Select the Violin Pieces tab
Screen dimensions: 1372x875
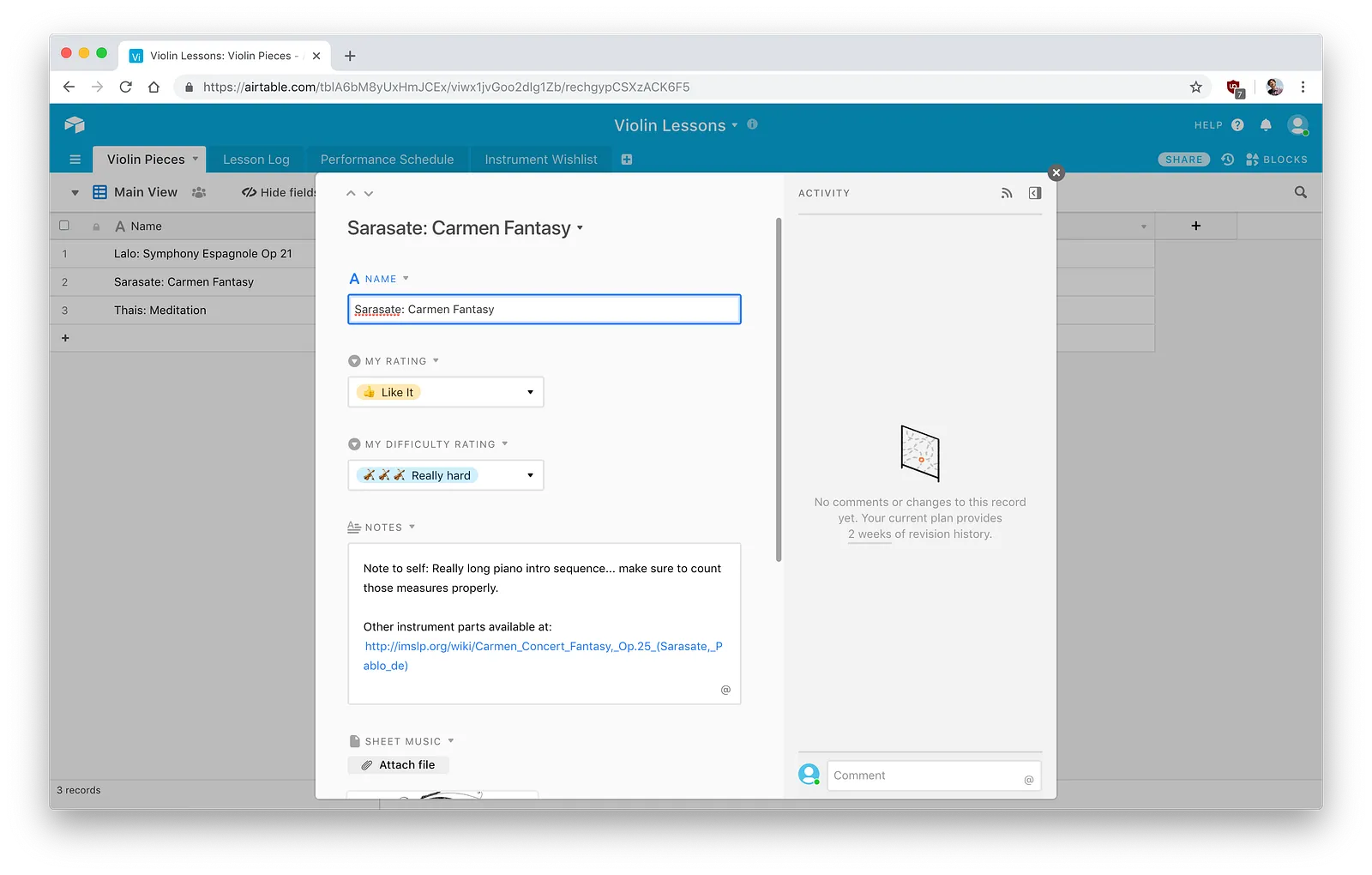point(149,160)
